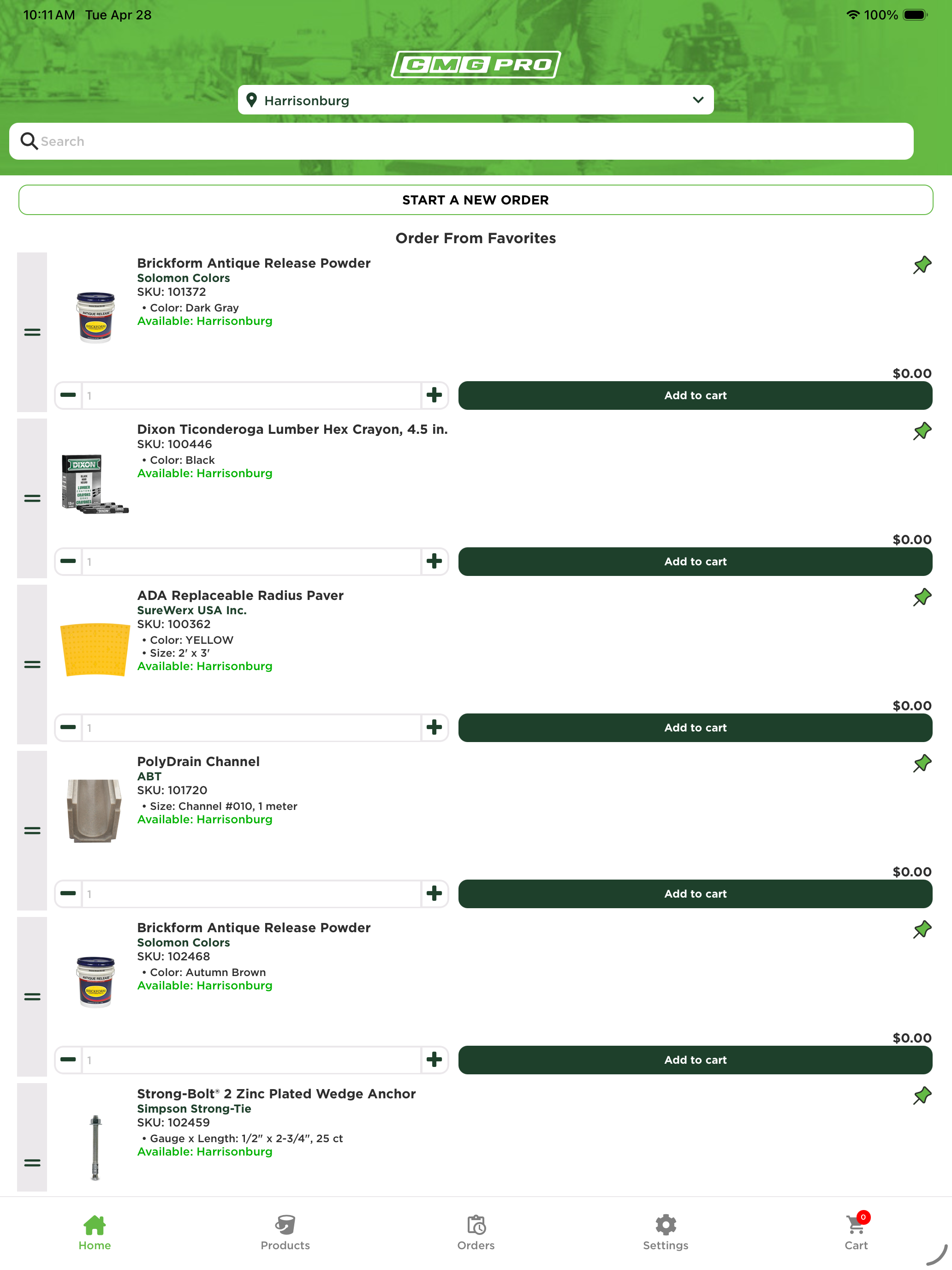Expand location list via chevron arrow
This screenshot has width=952, height=1270.
698,100
